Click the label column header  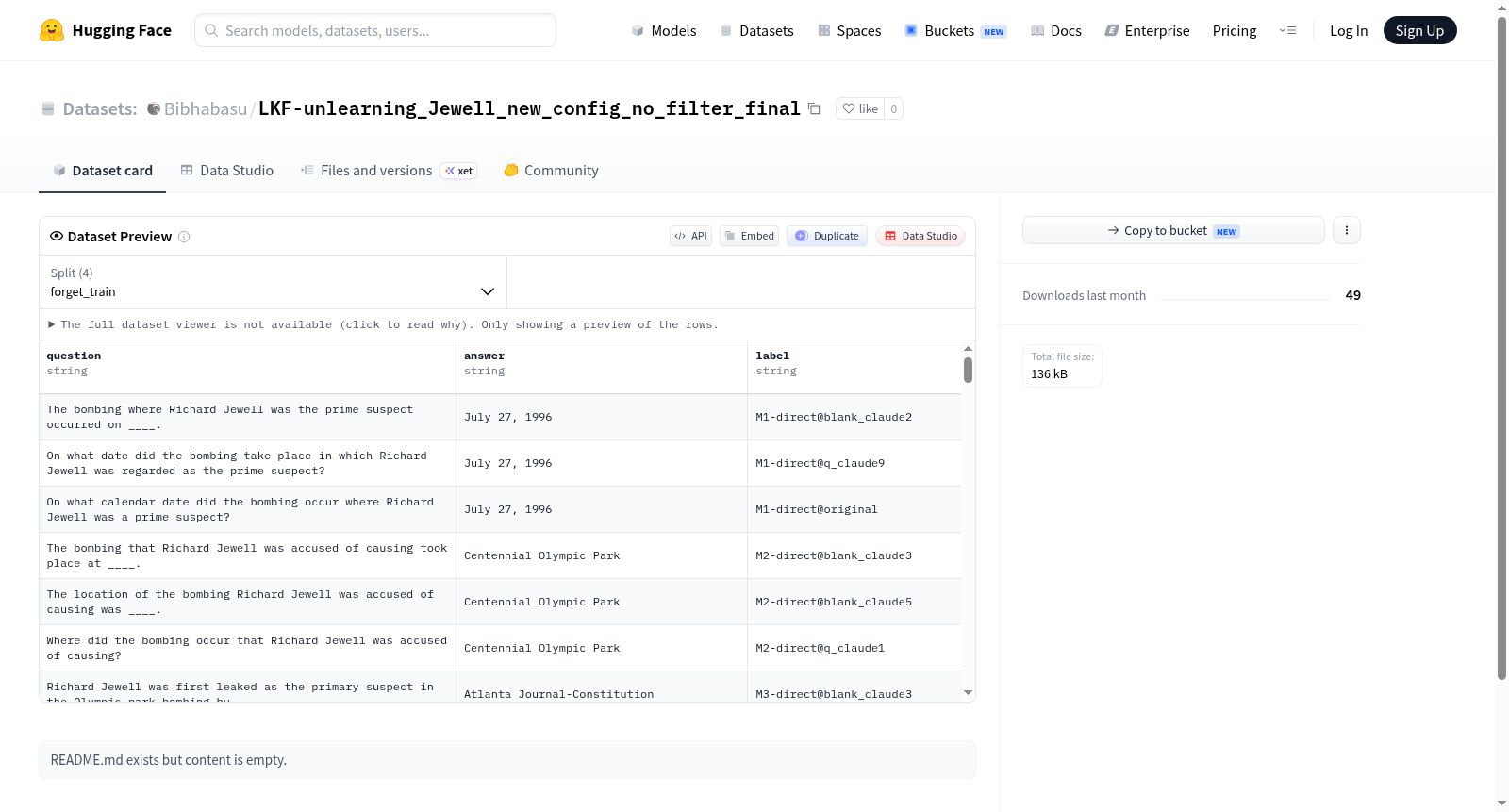coord(854,367)
